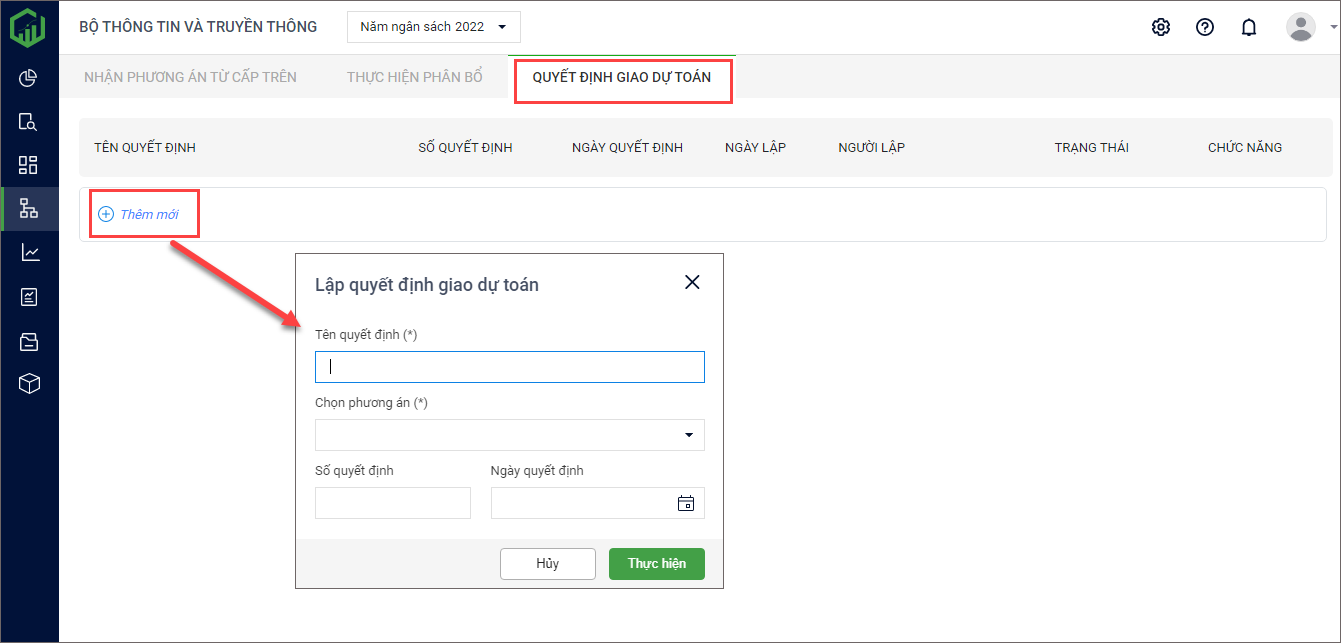Open the report checklist sidebar icon

(28, 297)
